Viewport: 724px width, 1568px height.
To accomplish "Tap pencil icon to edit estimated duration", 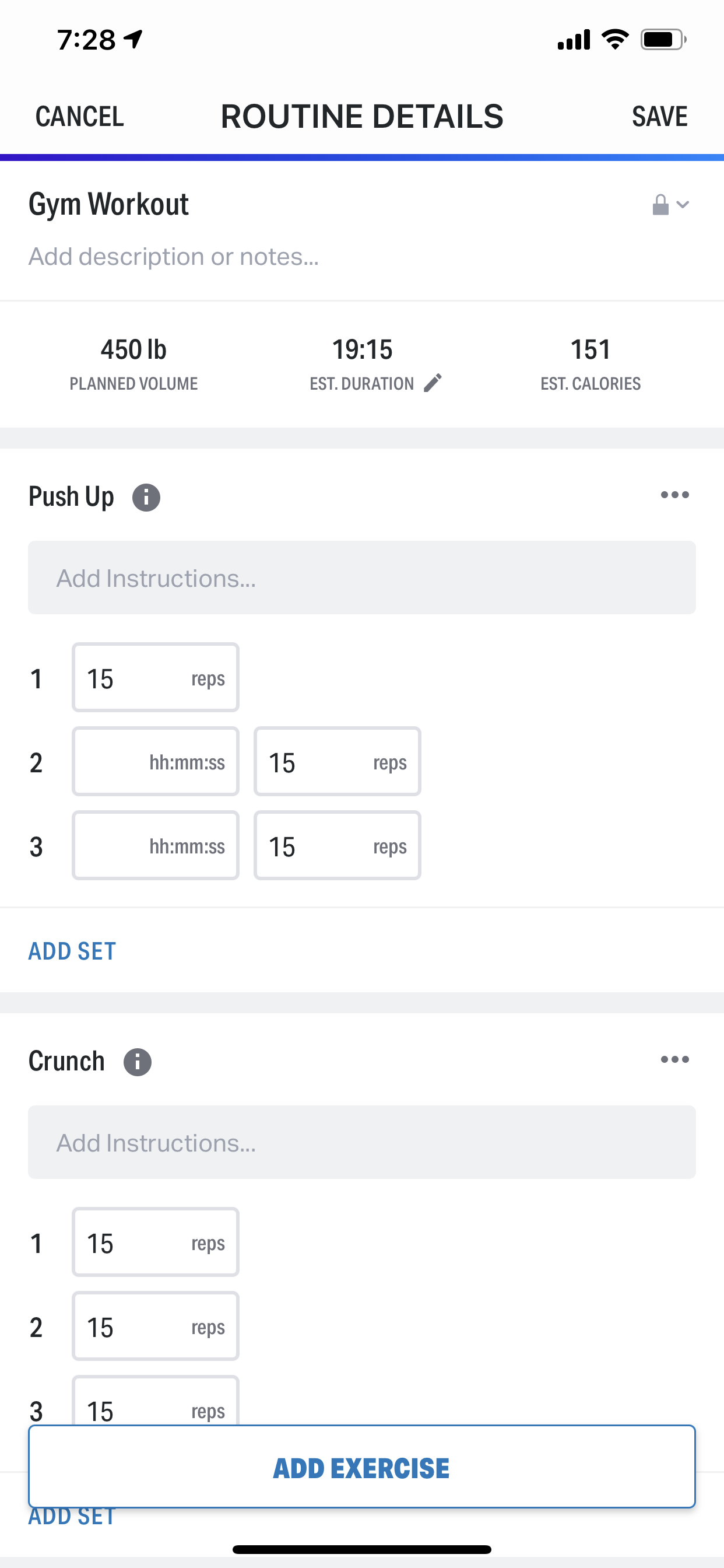I will point(433,383).
